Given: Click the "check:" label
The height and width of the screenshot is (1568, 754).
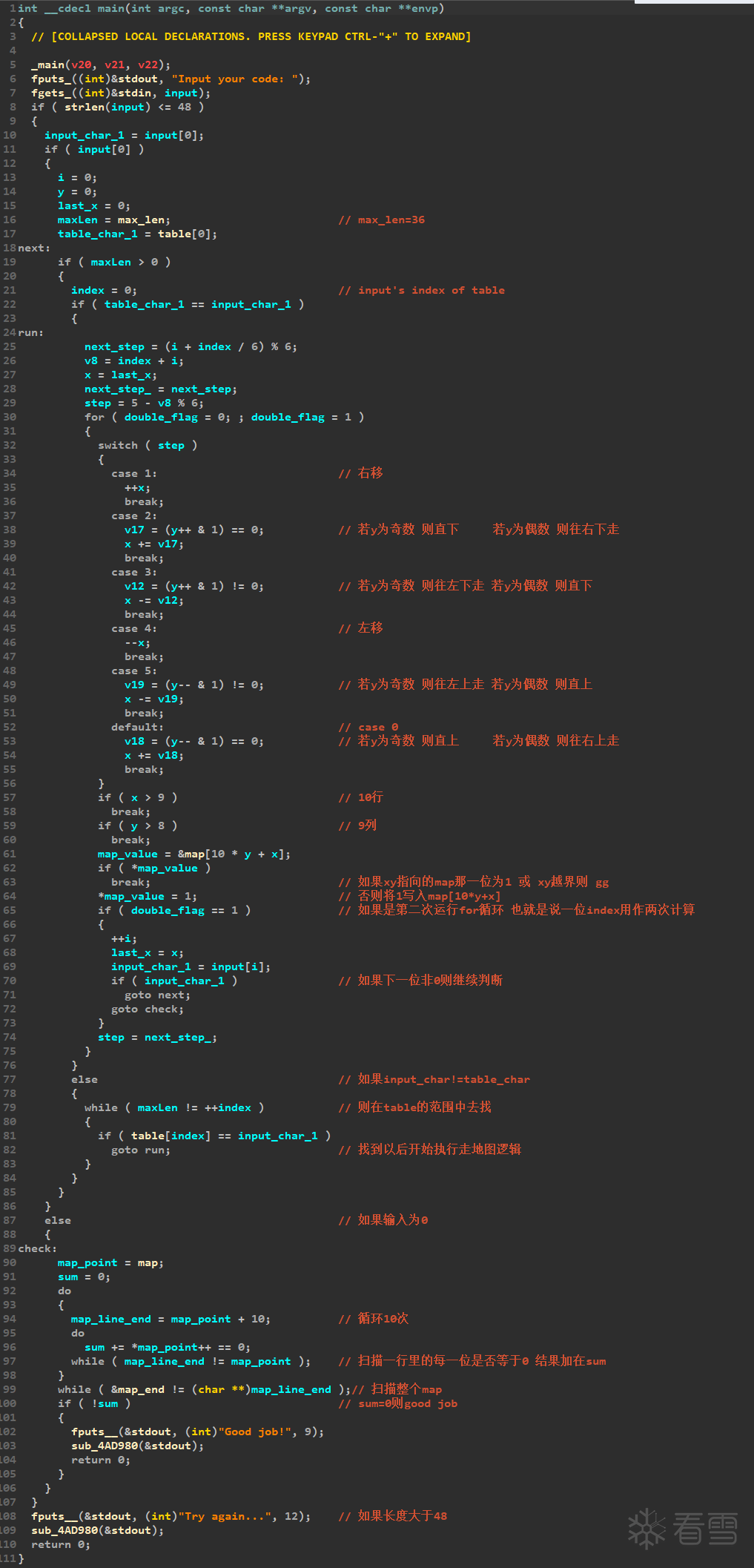Looking at the screenshot, I should click(x=37, y=1248).
